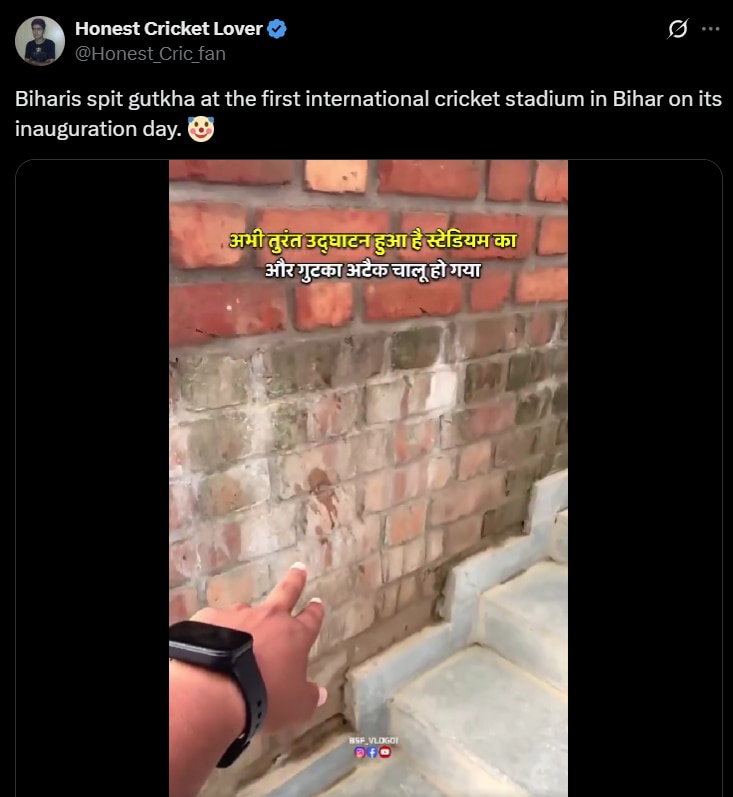Screen dimensions: 733x797
Task: Click the clown face emoji
Action: (x=201, y=129)
